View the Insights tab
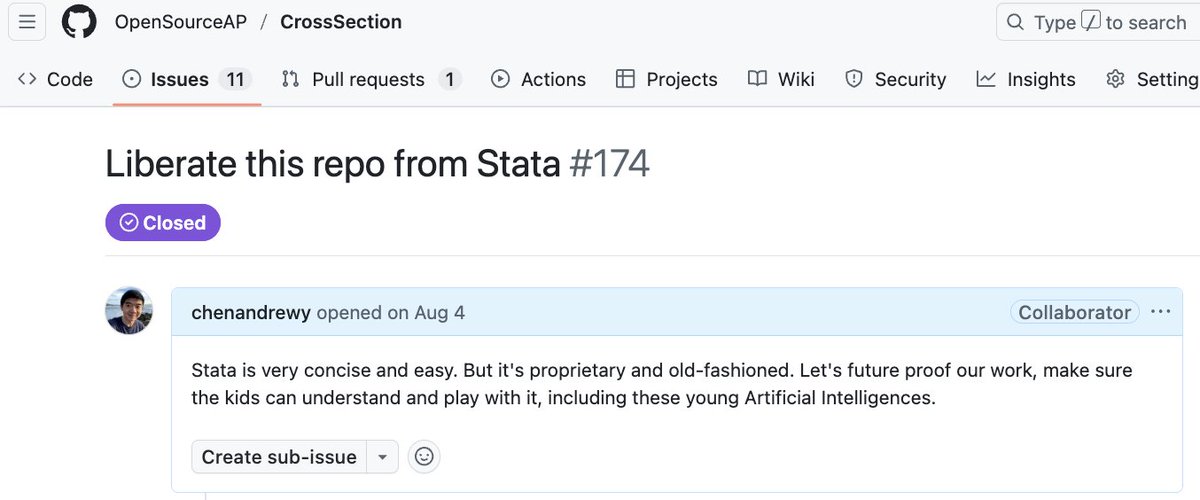 pyautogui.click(x=1026, y=79)
